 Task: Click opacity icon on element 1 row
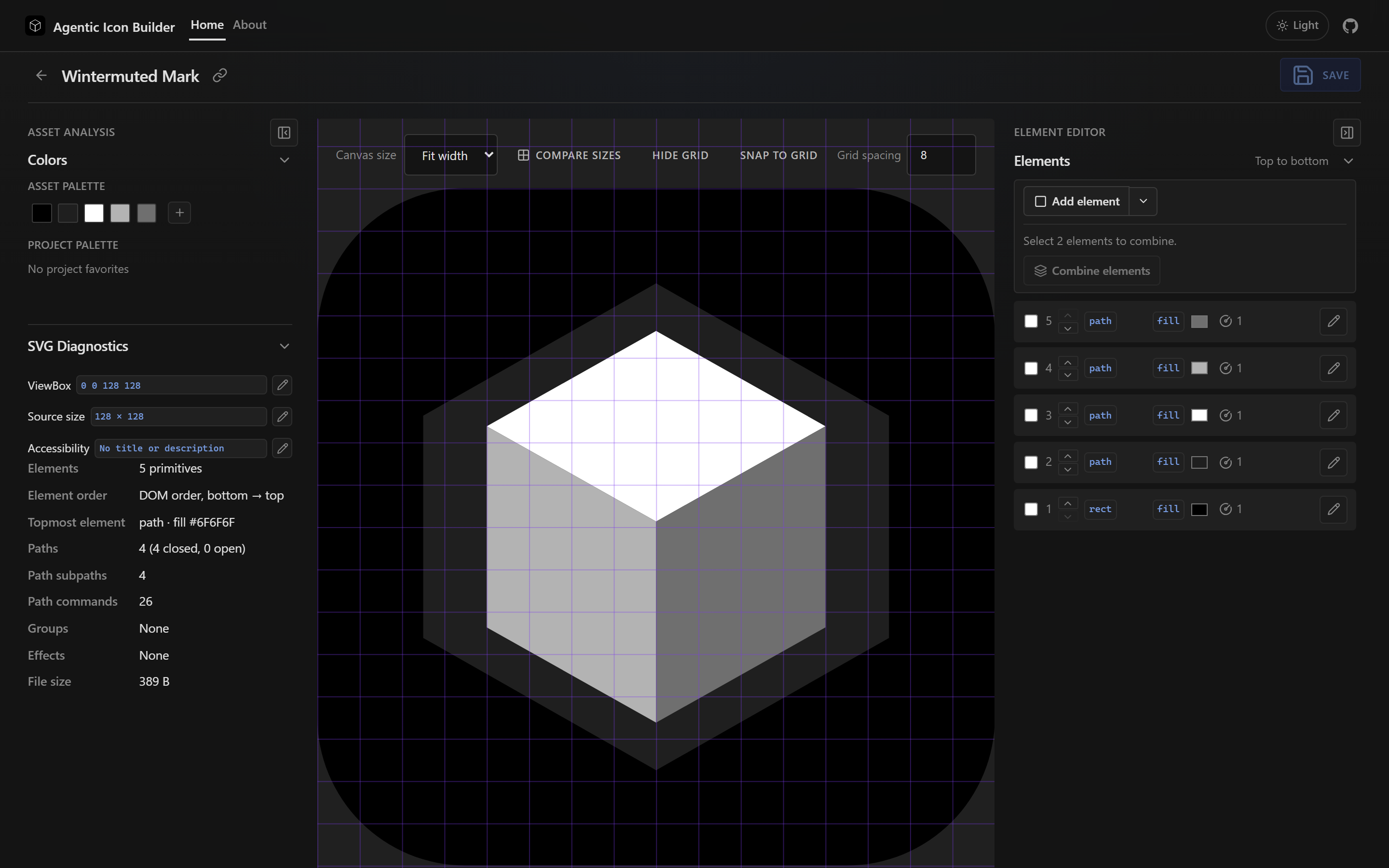(1226, 509)
